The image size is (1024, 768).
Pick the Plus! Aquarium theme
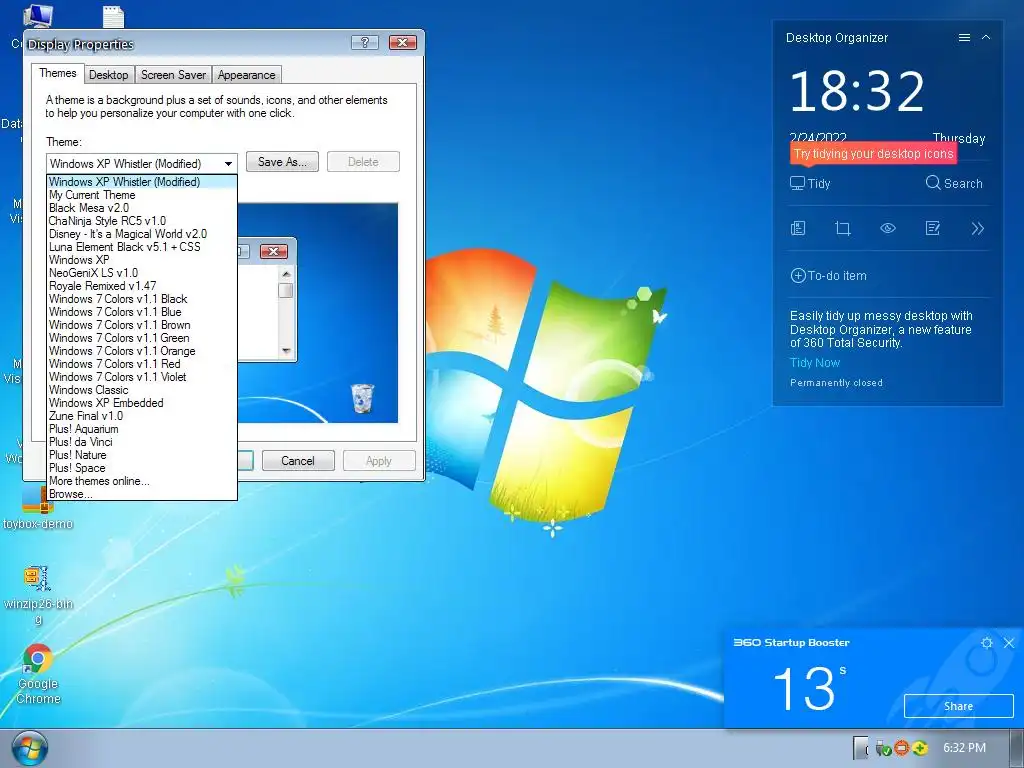(142, 429)
